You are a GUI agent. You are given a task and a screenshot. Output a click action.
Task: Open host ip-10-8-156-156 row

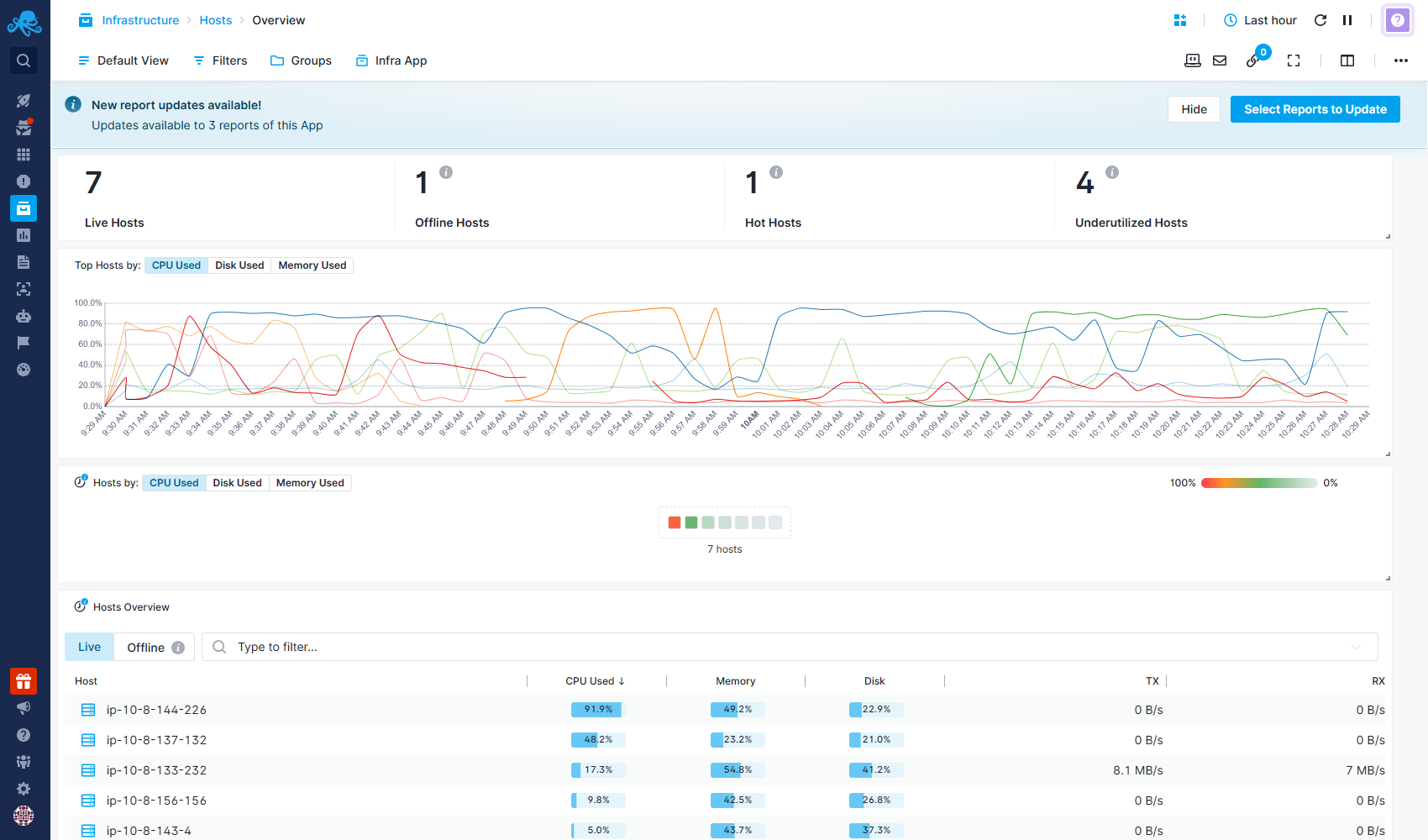[727, 801]
